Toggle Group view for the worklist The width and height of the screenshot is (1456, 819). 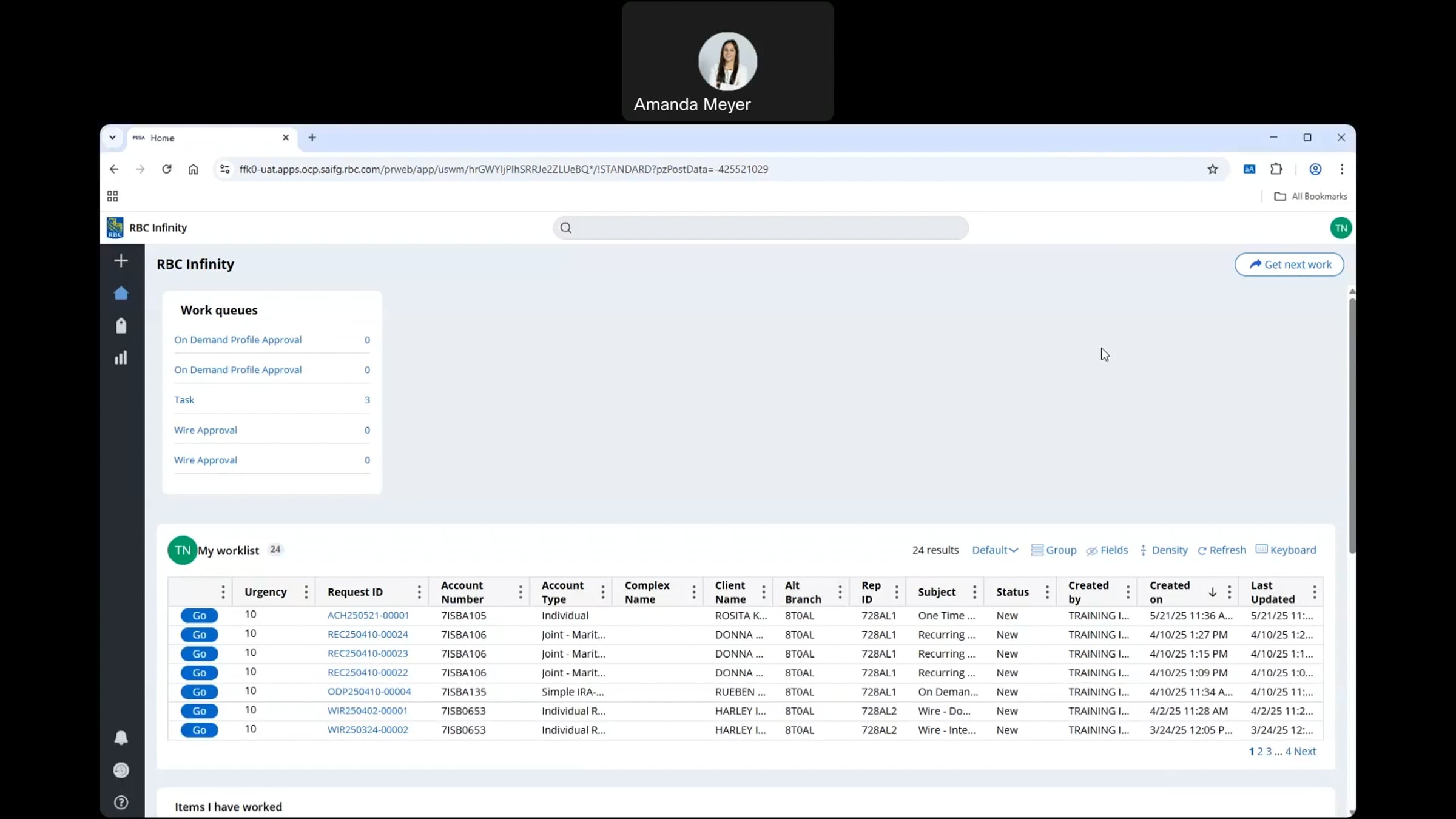coord(1054,550)
